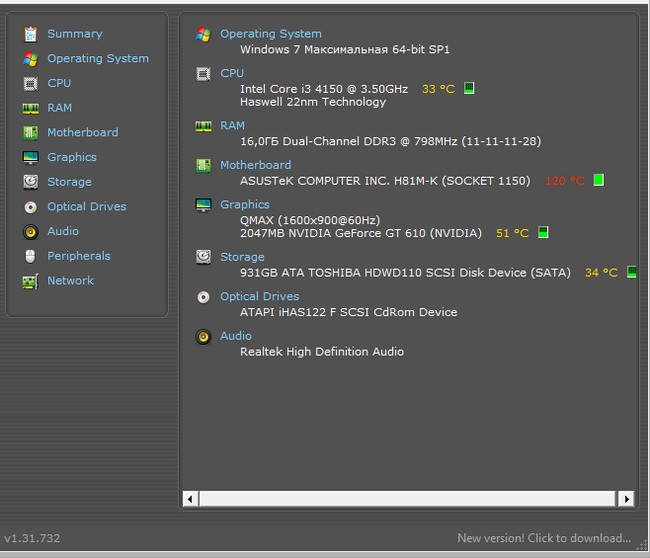This screenshot has height=558, width=650.
Task: Click the 16,0ГБ Dual-Channel DDR3 text
Action: [x=390, y=142]
